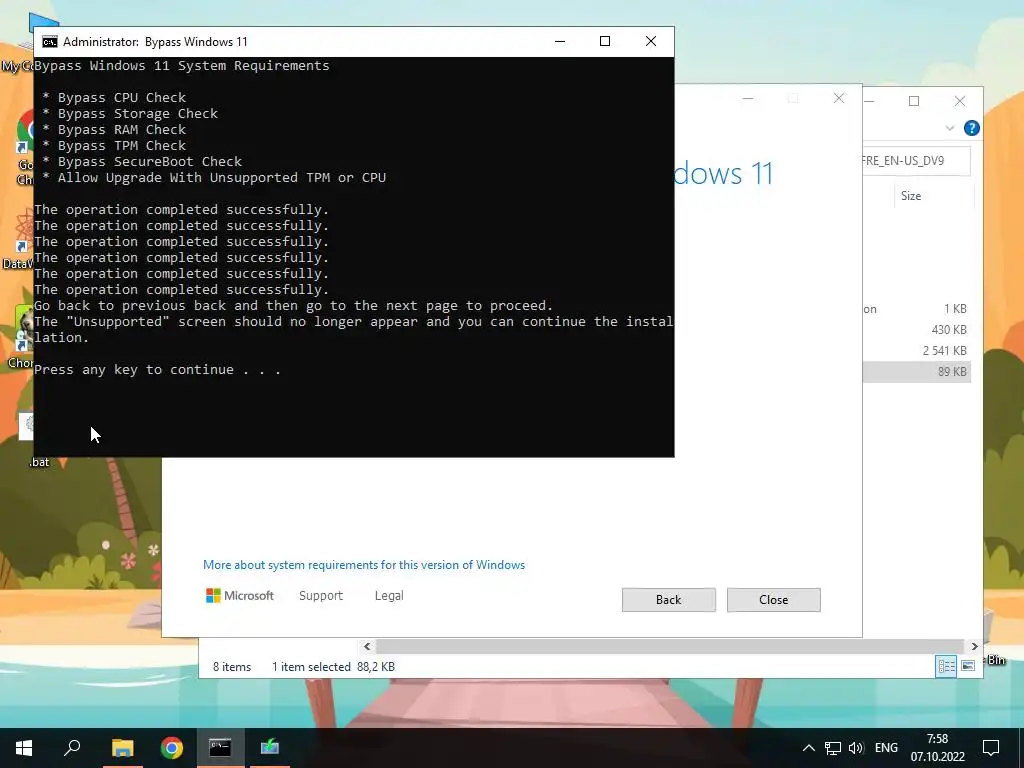Click Close button in Windows 11 Setup

pyautogui.click(x=774, y=600)
